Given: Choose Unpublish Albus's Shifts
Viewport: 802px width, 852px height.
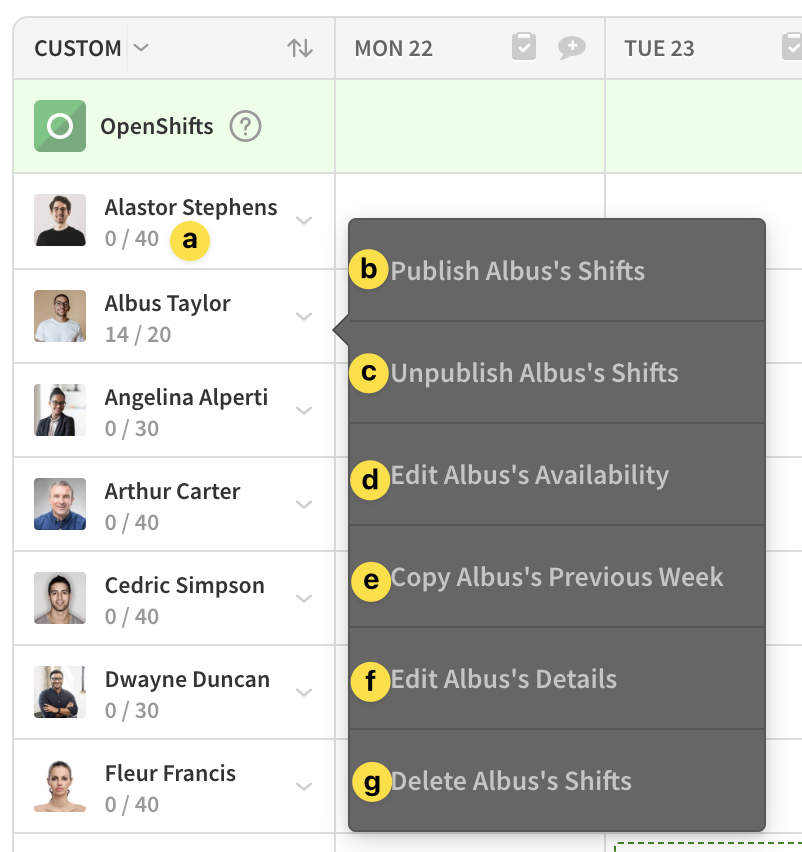Looking at the screenshot, I should pyautogui.click(x=556, y=373).
